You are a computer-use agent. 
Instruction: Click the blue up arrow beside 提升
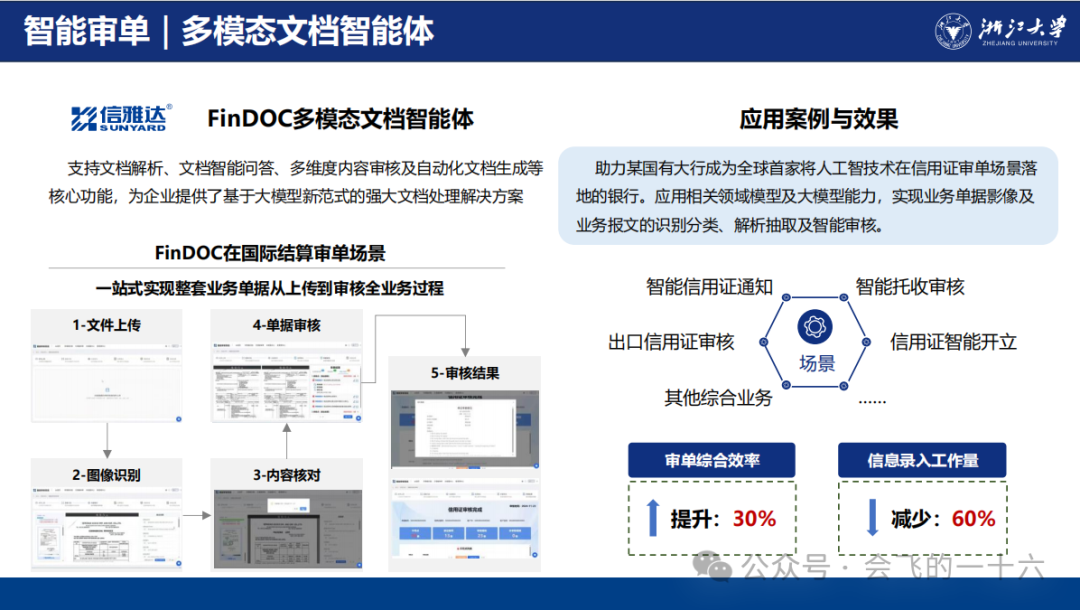click(653, 518)
